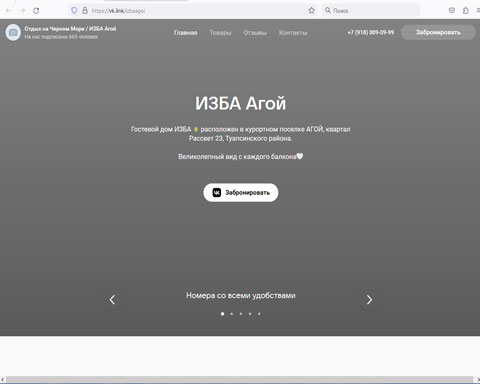Open the Контакты nav tab
The image size is (480, 384).
click(x=293, y=33)
